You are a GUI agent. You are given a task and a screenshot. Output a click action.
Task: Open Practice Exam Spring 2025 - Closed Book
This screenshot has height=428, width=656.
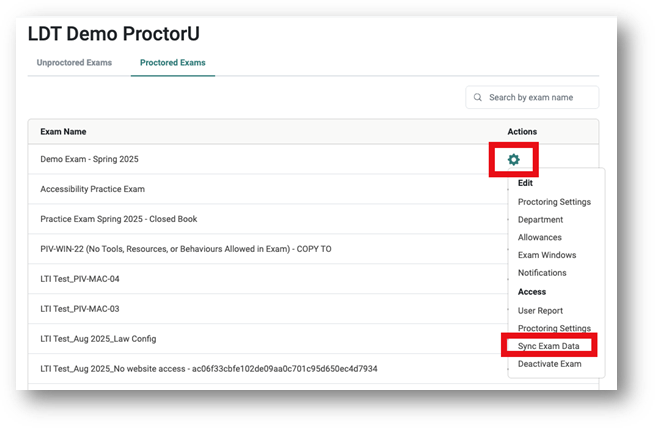pos(118,219)
